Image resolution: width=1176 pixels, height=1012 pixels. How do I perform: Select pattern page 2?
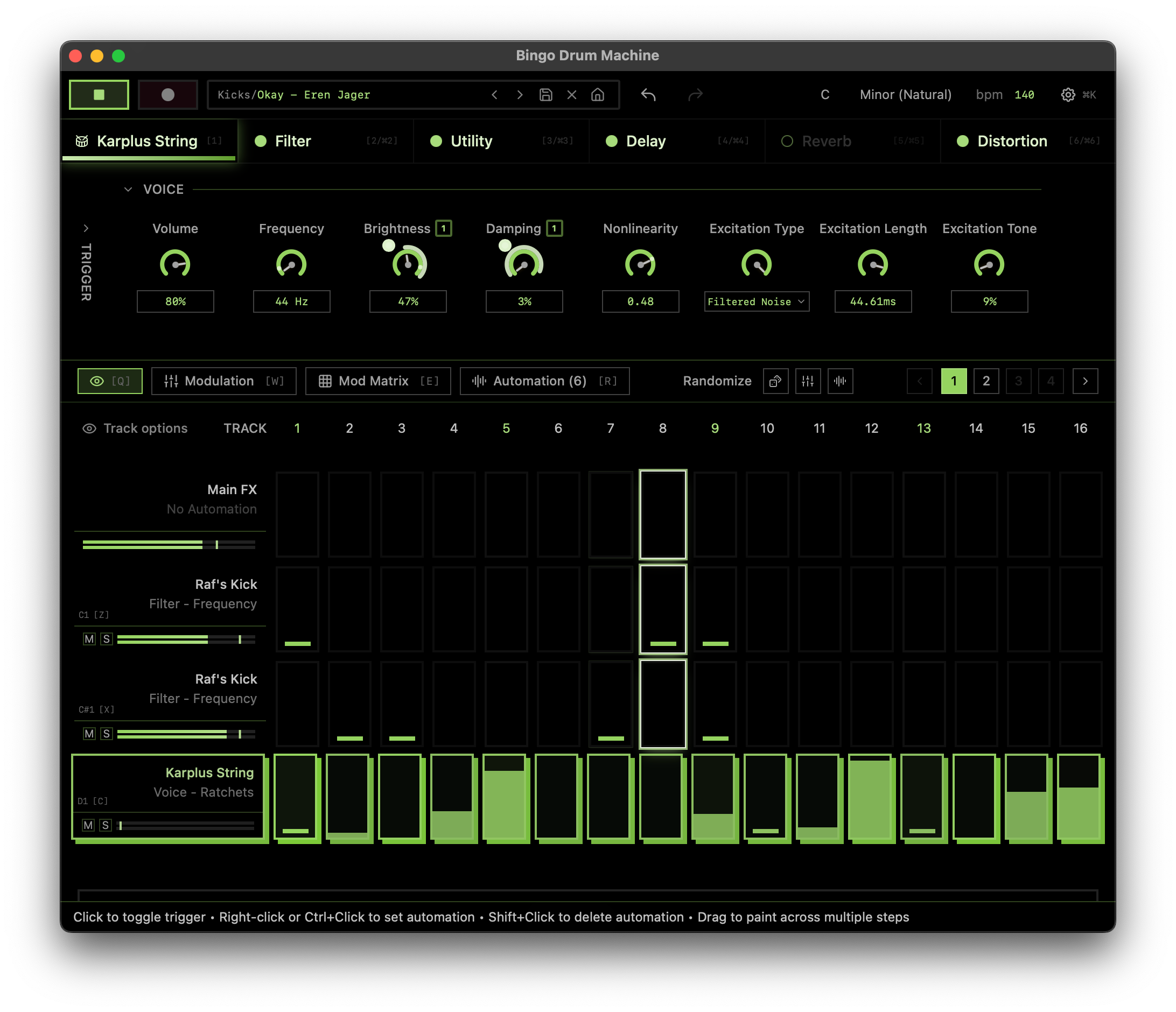tap(986, 381)
